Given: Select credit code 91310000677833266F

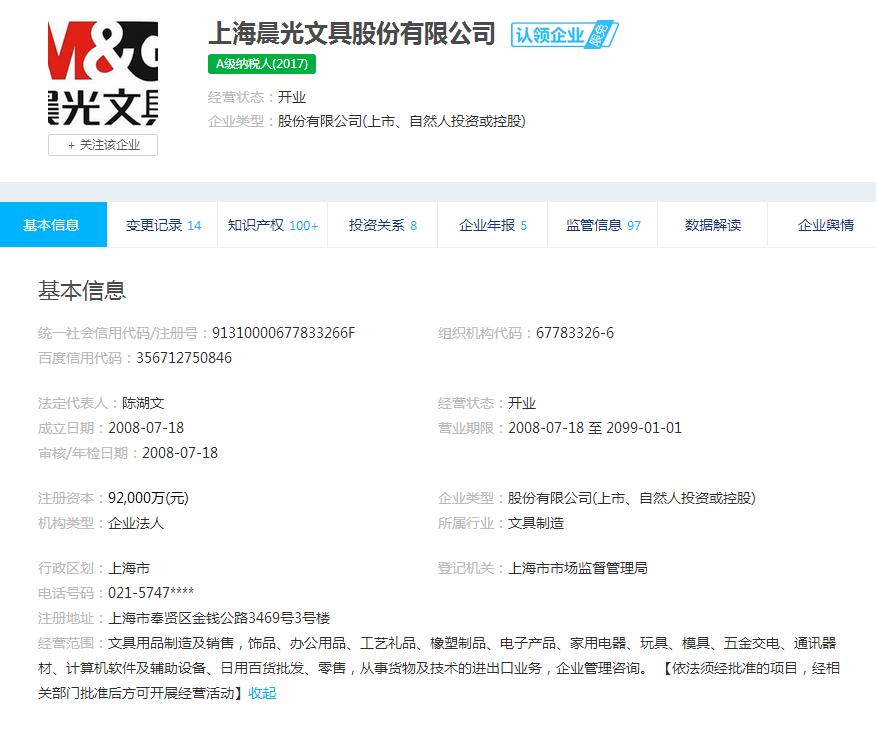Looking at the screenshot, I should coord(283,333).
